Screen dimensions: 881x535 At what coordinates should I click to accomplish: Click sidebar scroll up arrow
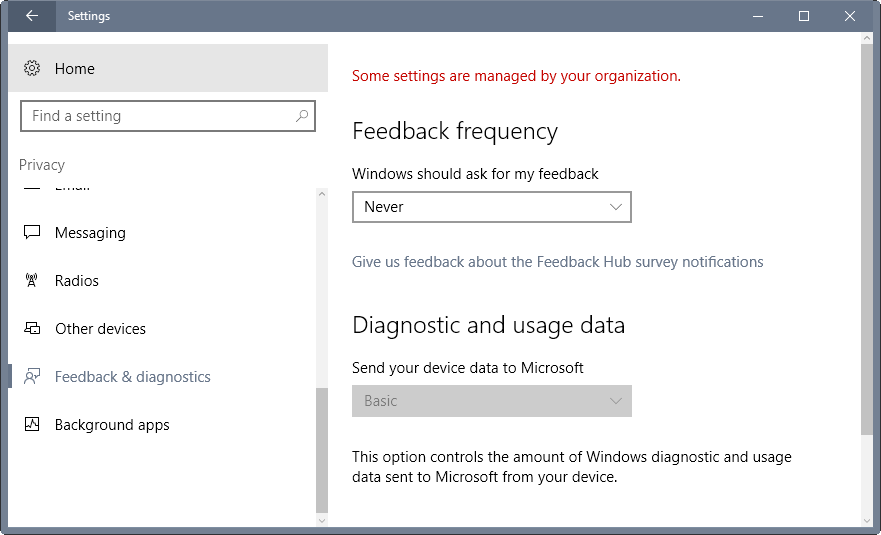[x=322, y=194]
